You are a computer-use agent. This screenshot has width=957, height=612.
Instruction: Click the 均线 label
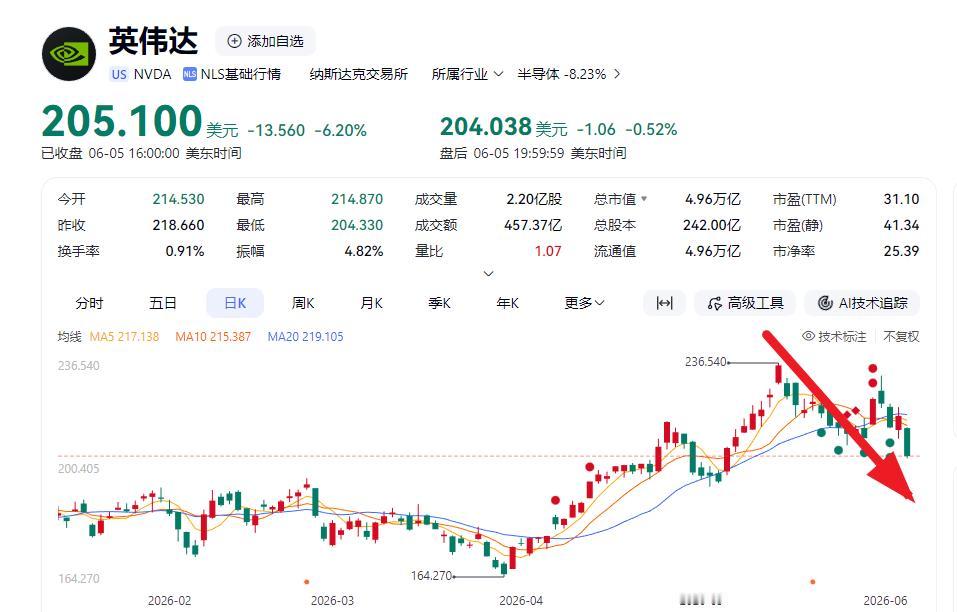click(x=69, y=337)
